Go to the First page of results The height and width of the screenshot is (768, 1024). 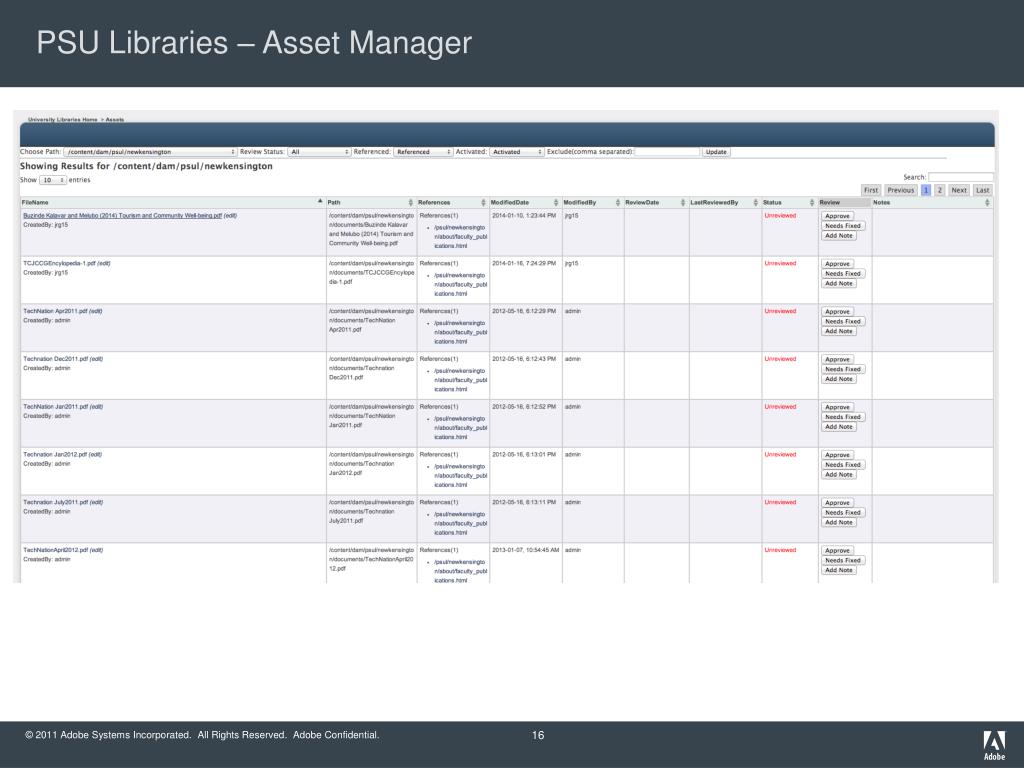[871, 190]
